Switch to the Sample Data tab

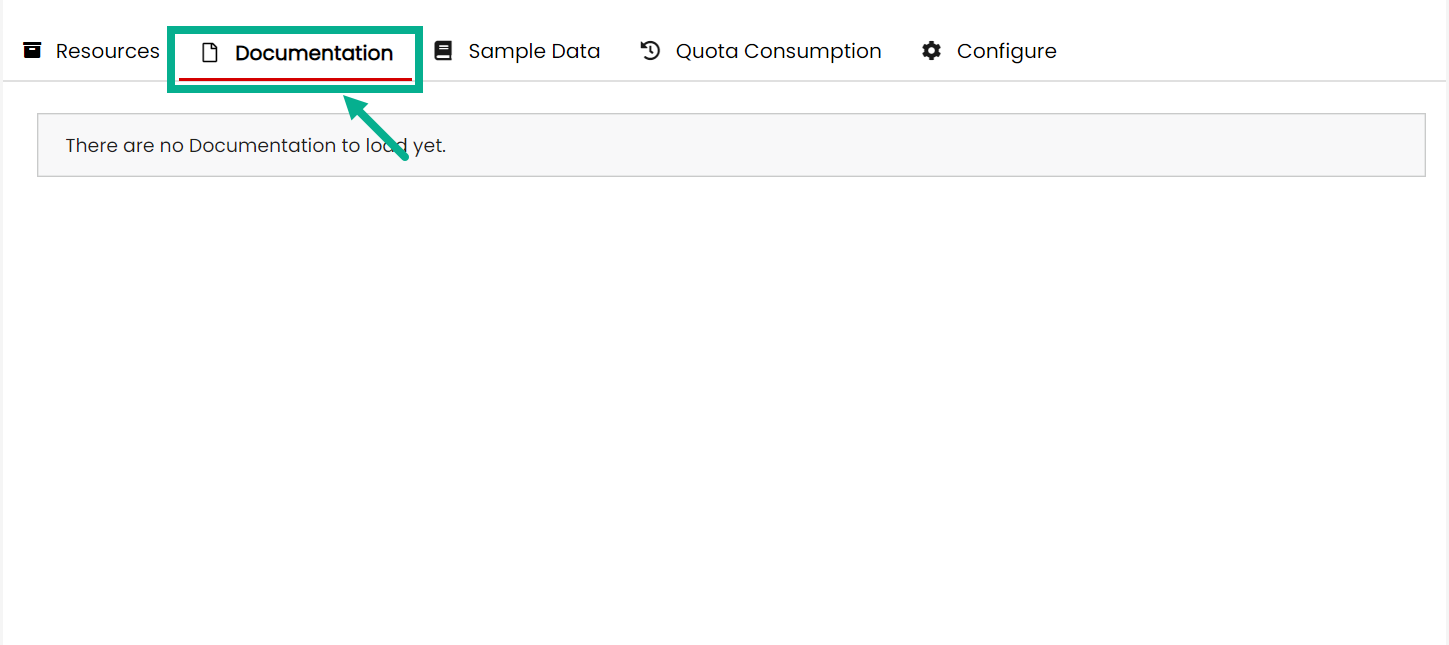click(x=534, y=51)
